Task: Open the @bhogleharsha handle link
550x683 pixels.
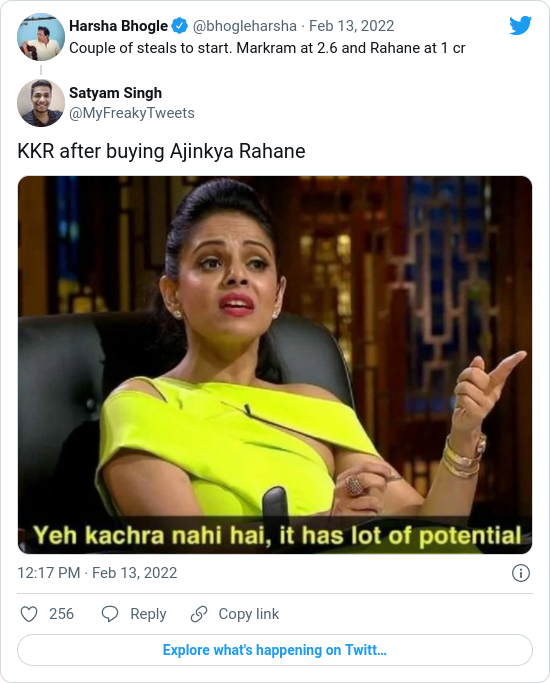Action: (244, 26)
